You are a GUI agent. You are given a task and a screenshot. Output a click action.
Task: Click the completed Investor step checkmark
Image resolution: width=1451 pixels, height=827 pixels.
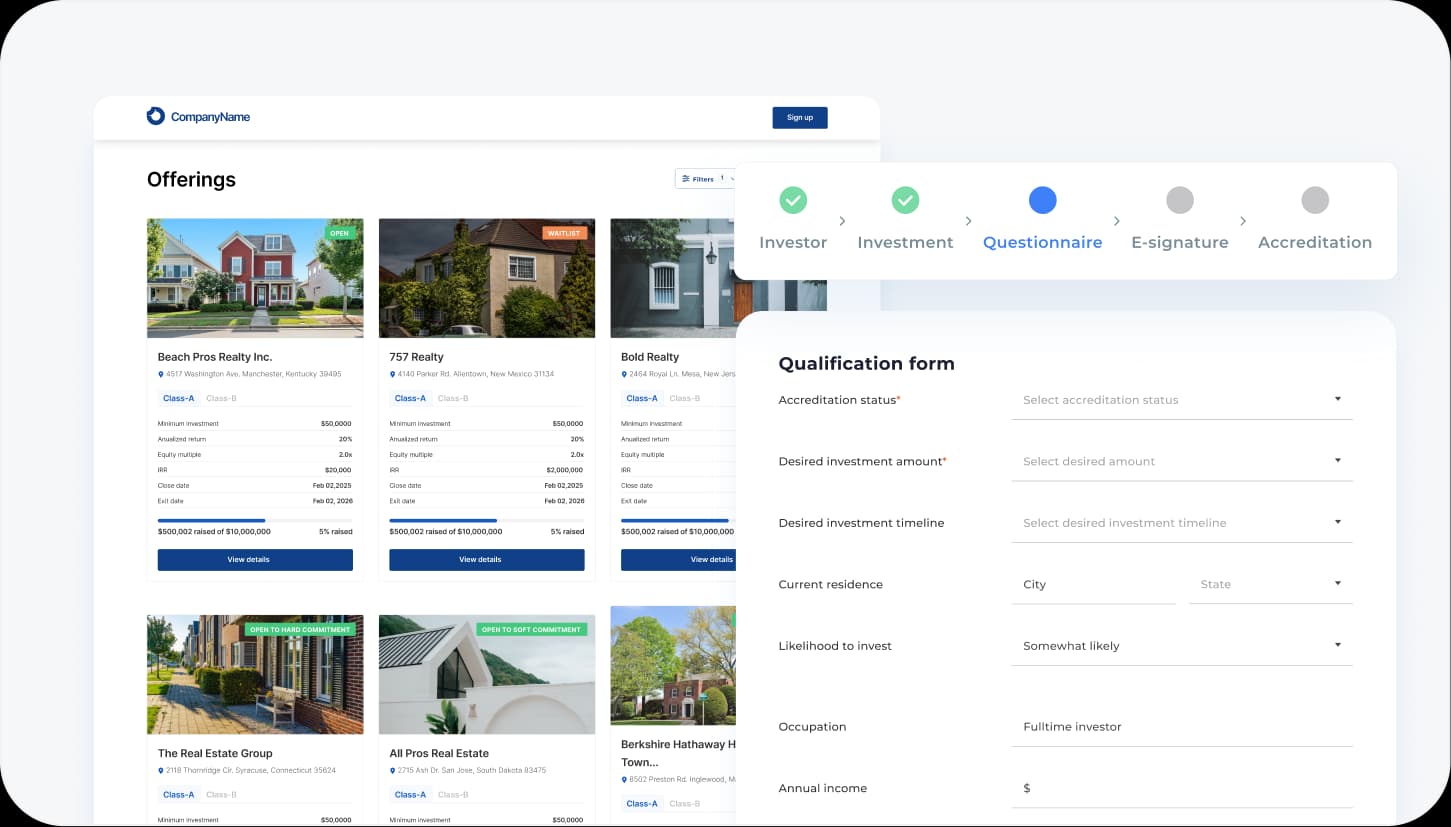coord(793,200)
